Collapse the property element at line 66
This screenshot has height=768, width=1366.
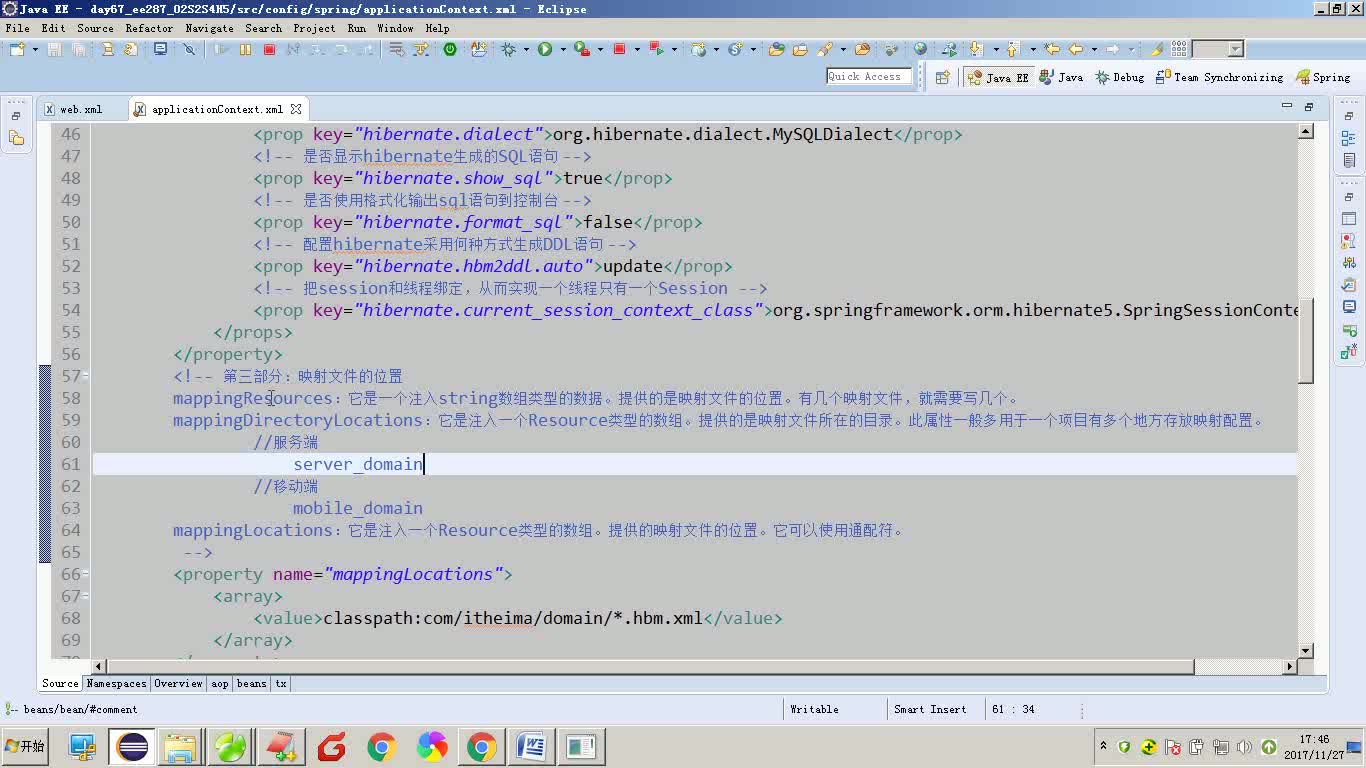[x=86, y=574]
